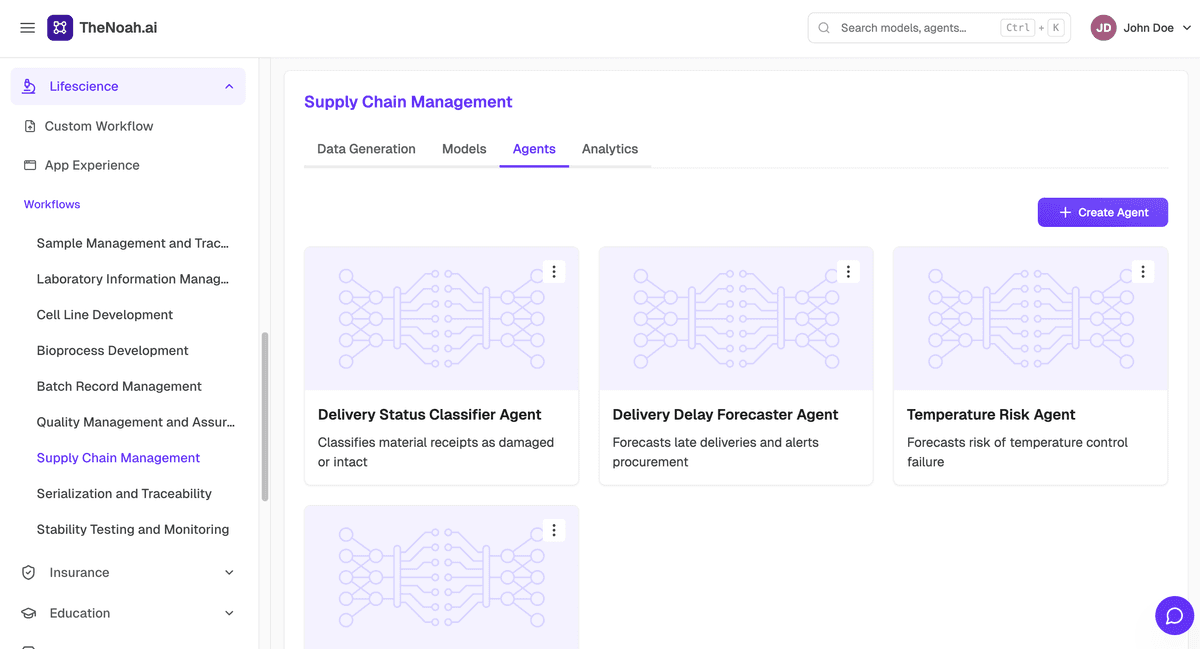Open Temperature Risk Agent thumbnail
This screenshot has width=1200, height=649.
point(1030,318)
